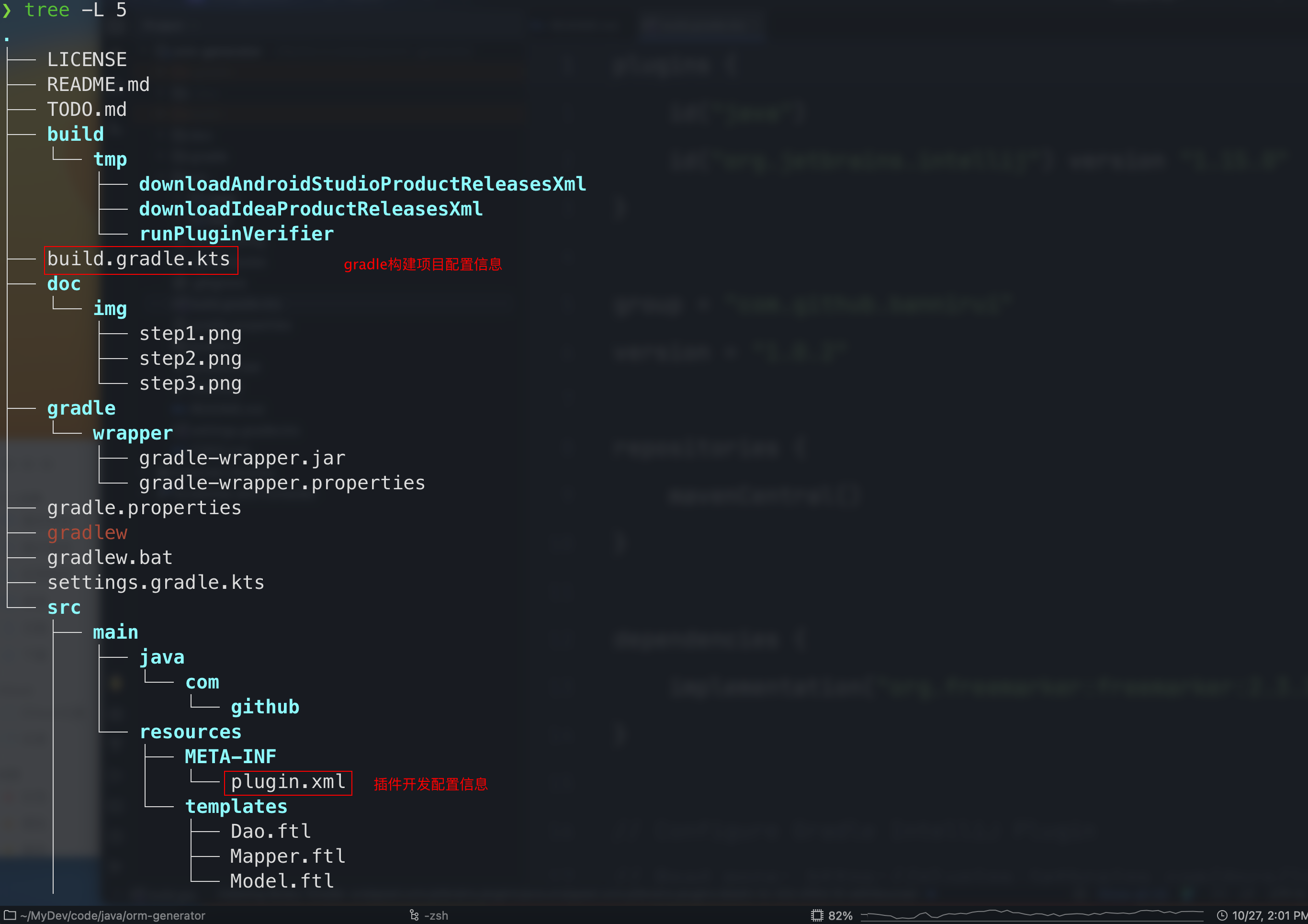Click the CPU chip icon near 82%

click(x=817, y=915)
